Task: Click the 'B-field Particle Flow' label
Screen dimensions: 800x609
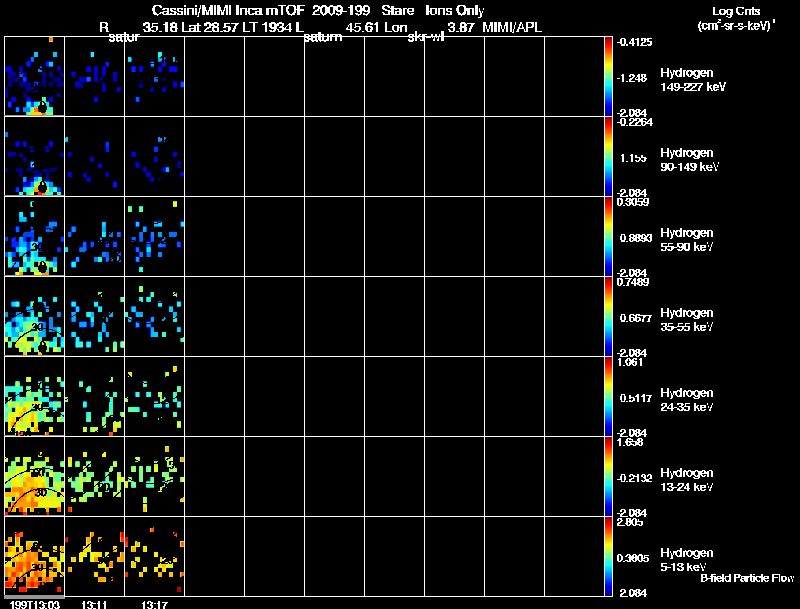Action: pos(747,578)
